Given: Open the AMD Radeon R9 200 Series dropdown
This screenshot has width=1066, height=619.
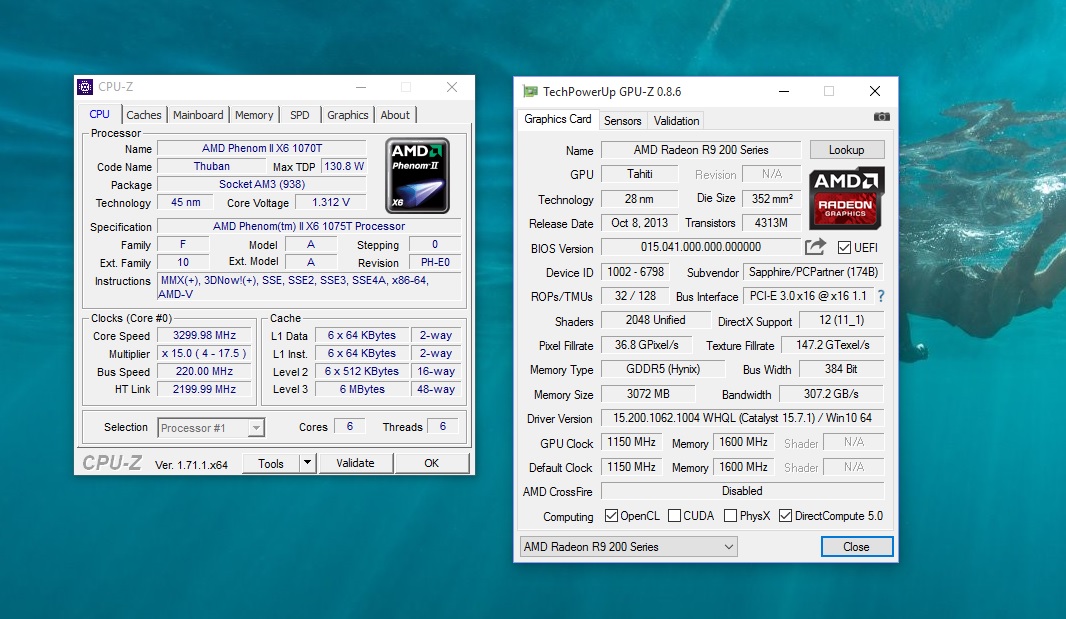Looking at the screenshot, I should [x=628, y=547].
